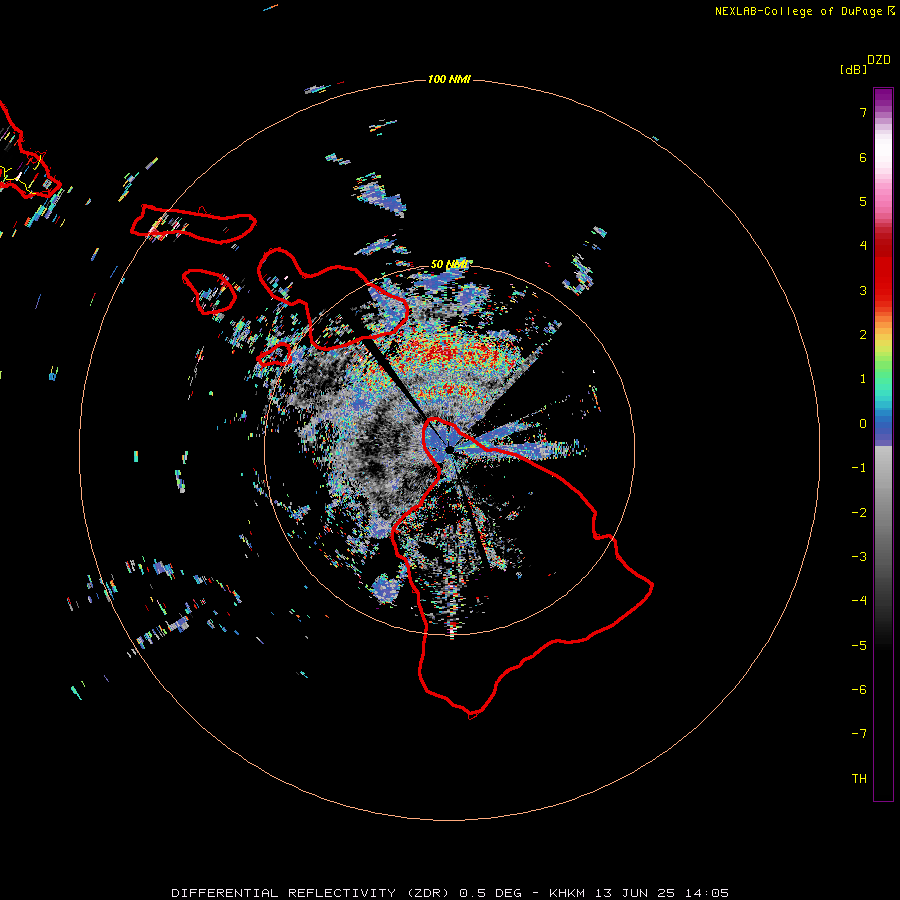This screenshot has height=900, width=900.
Task: Click the -7 value on color scale
Action: tap(859, 734)
